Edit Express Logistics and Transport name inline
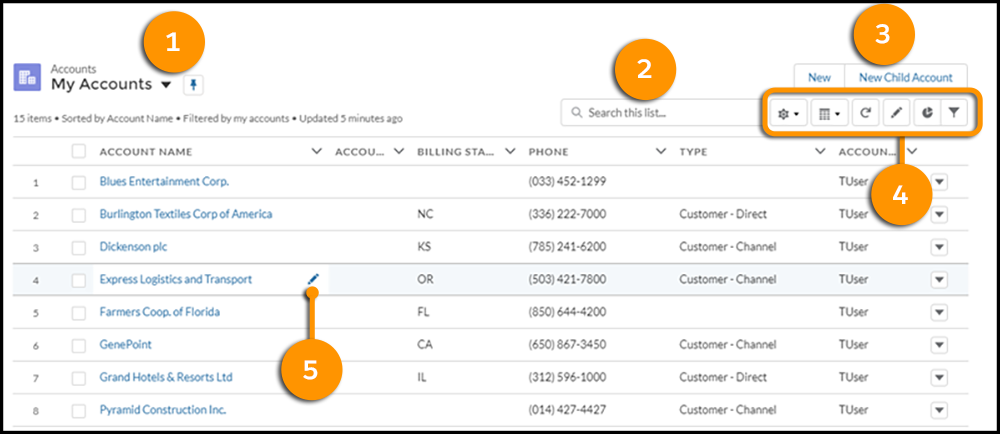This screenshot has height=434, width=1000. coord(314,280)
